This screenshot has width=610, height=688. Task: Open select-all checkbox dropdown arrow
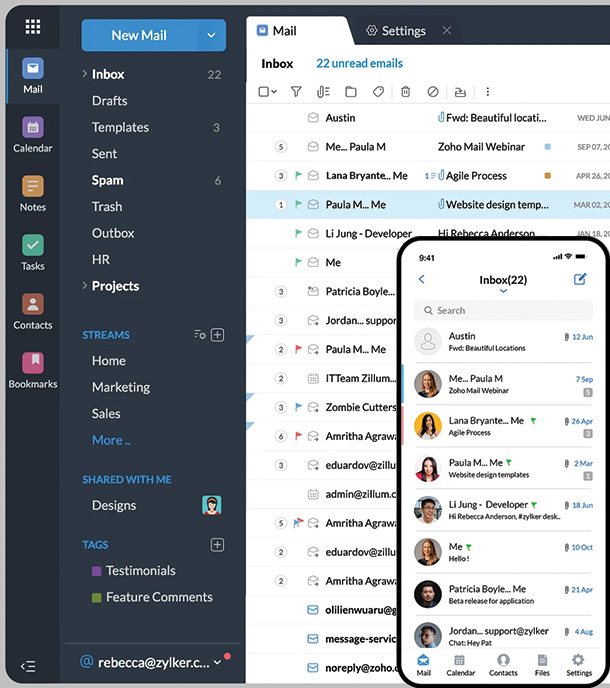[274, 92]
